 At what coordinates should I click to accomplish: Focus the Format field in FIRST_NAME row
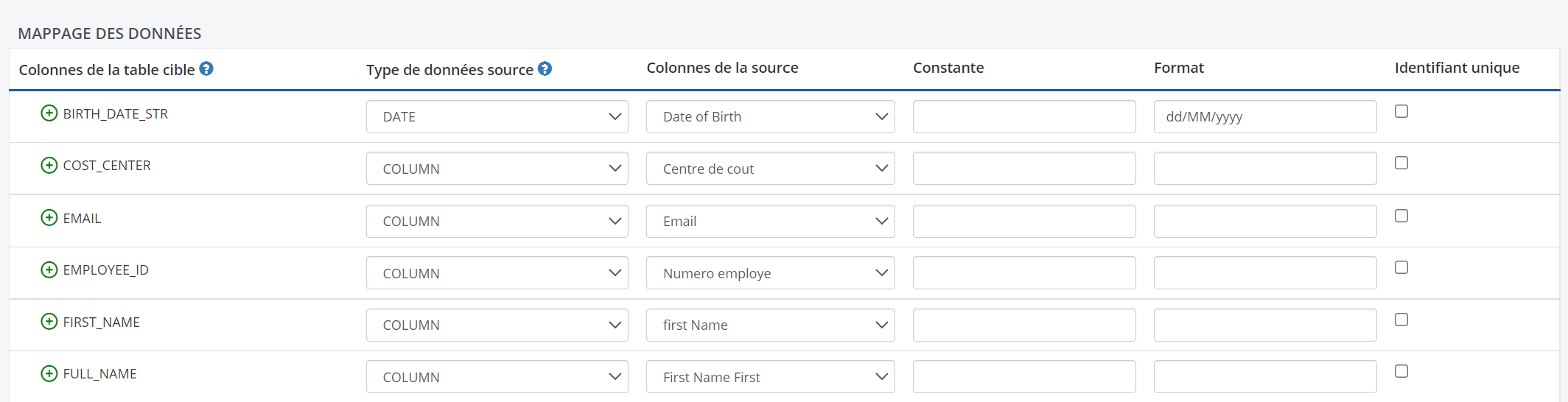[1264, 325]
